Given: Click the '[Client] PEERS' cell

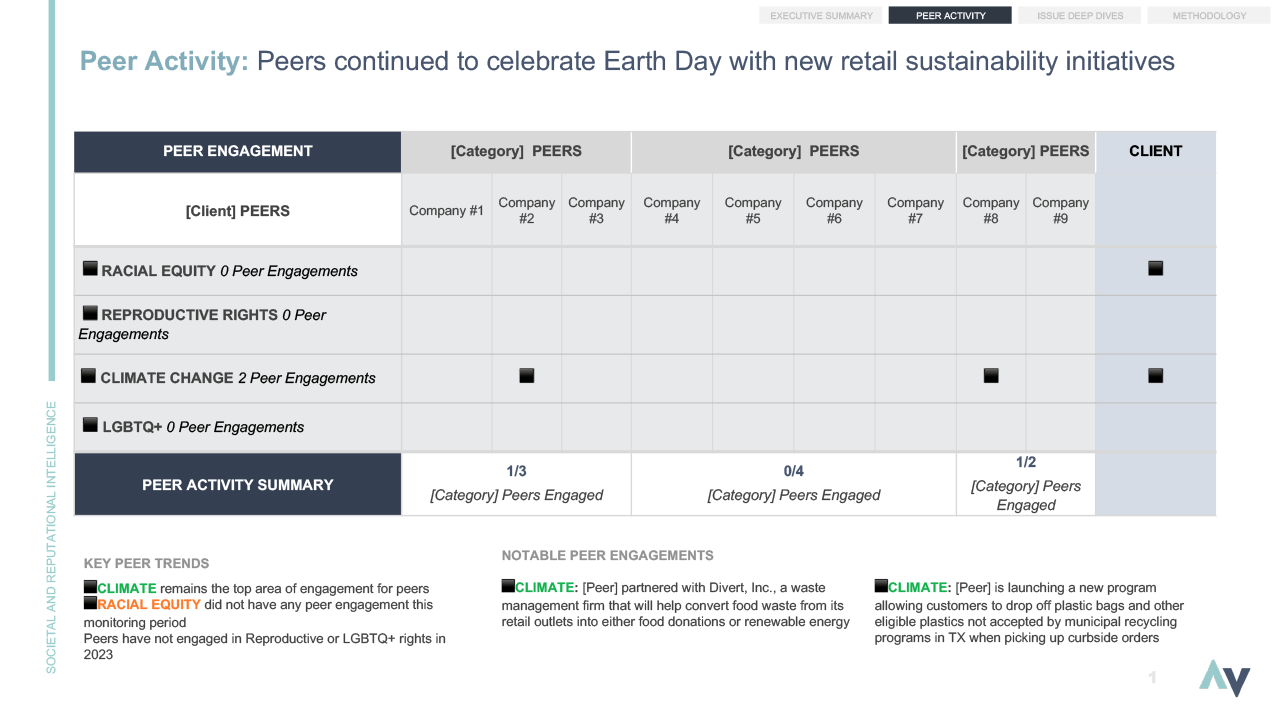Looking at the screenshot, I should 238,210.
